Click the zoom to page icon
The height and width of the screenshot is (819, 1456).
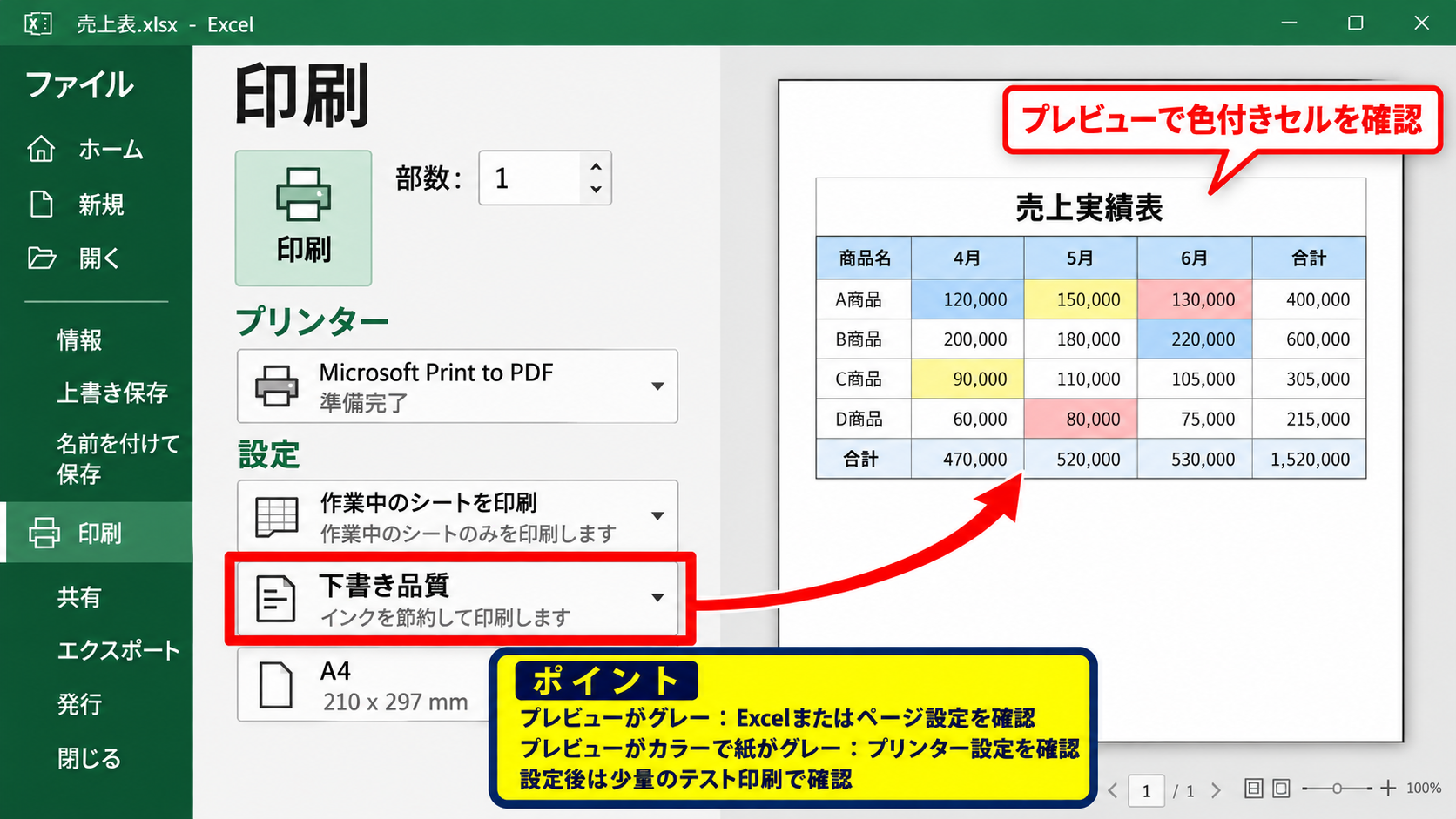(x=1281, y=789)
